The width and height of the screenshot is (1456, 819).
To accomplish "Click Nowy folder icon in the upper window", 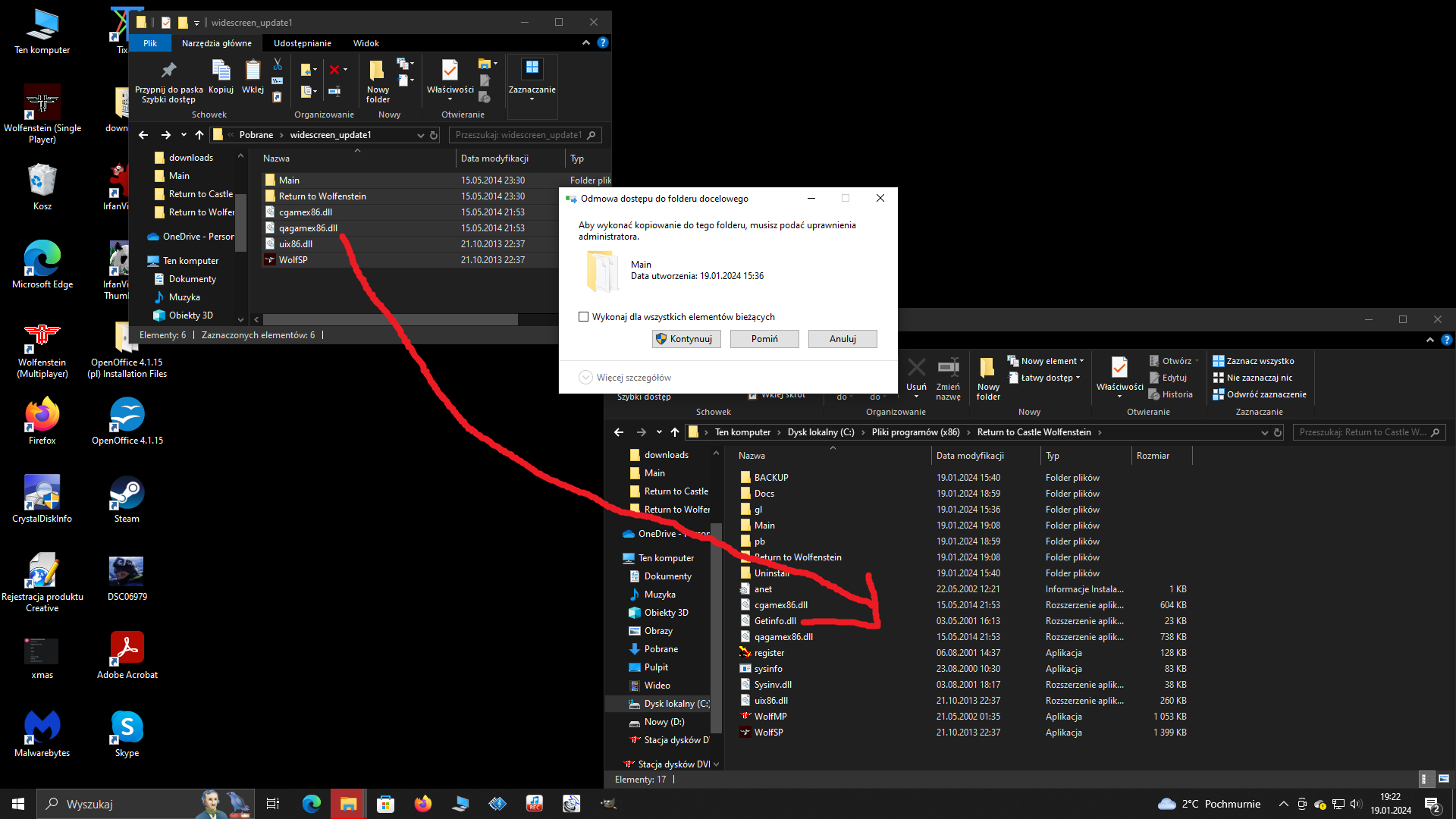I will click(377, 72).
